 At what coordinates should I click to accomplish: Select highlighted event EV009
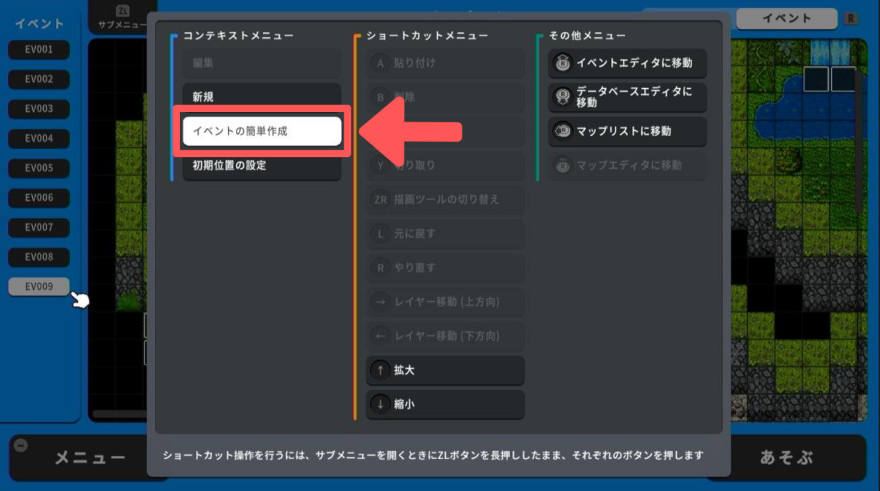[39, 287]
